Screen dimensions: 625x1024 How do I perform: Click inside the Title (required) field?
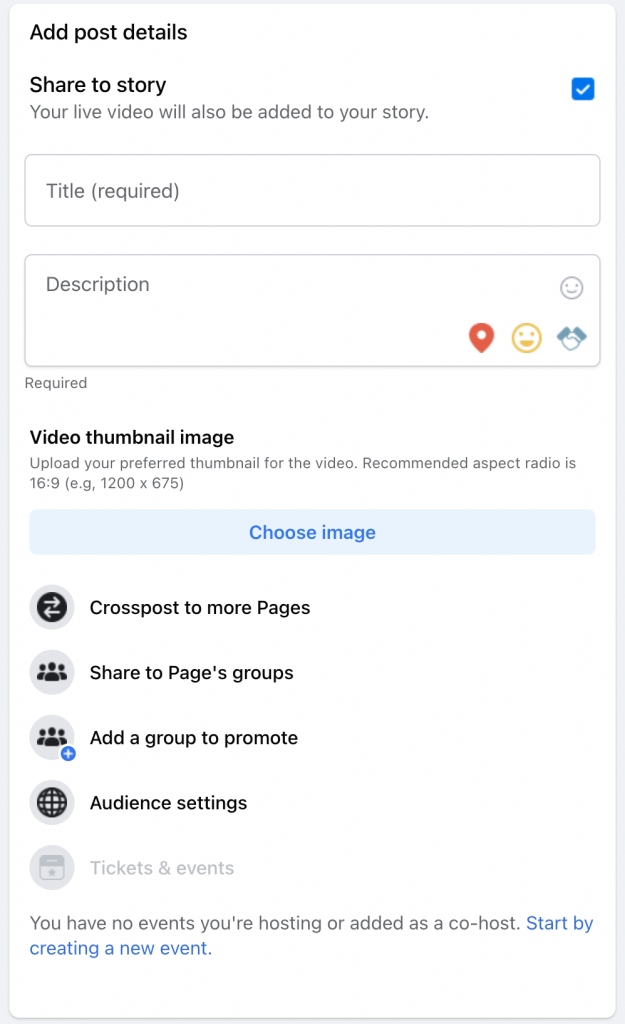[312, 190]
